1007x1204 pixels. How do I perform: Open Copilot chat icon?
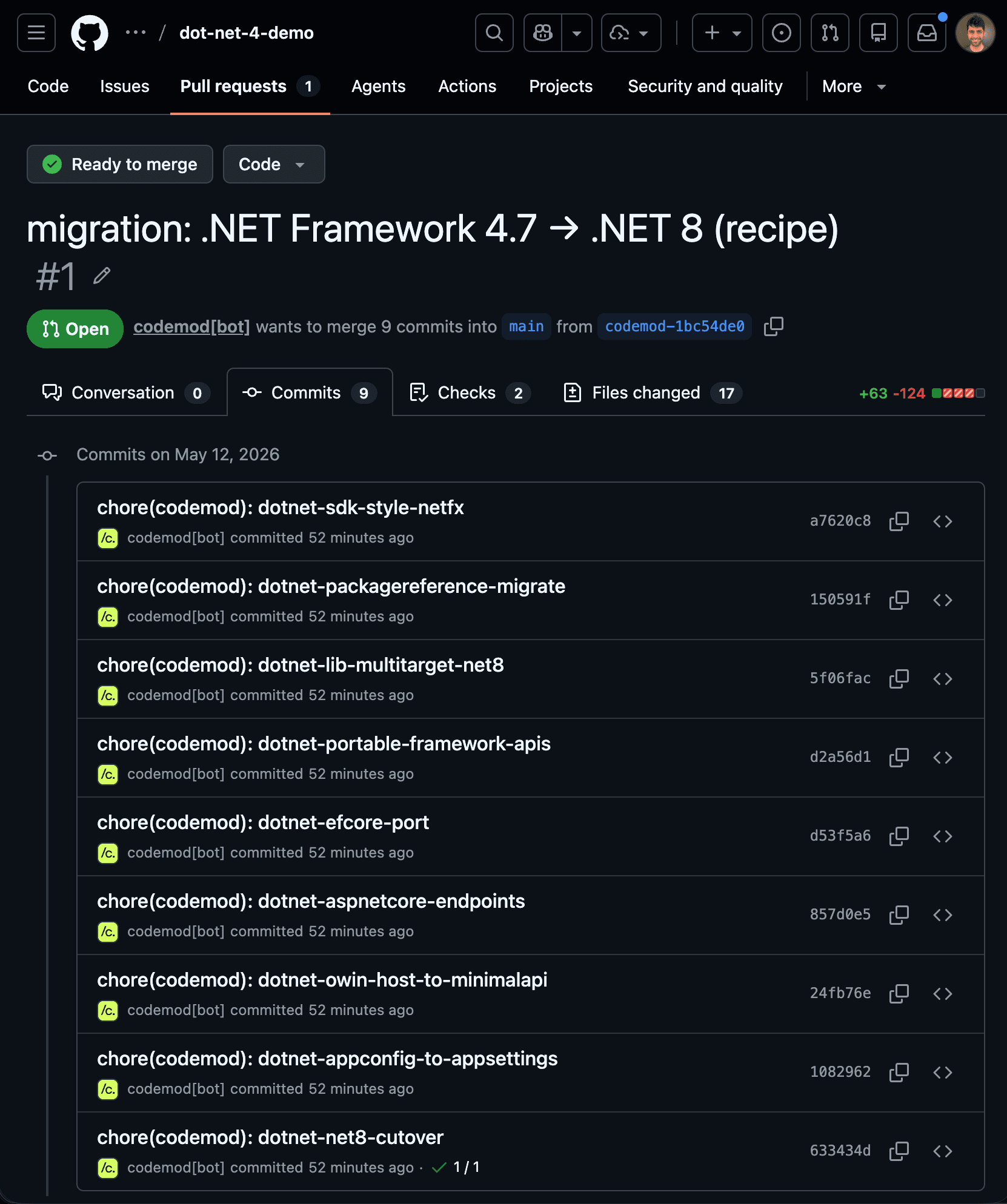point(543,33)
